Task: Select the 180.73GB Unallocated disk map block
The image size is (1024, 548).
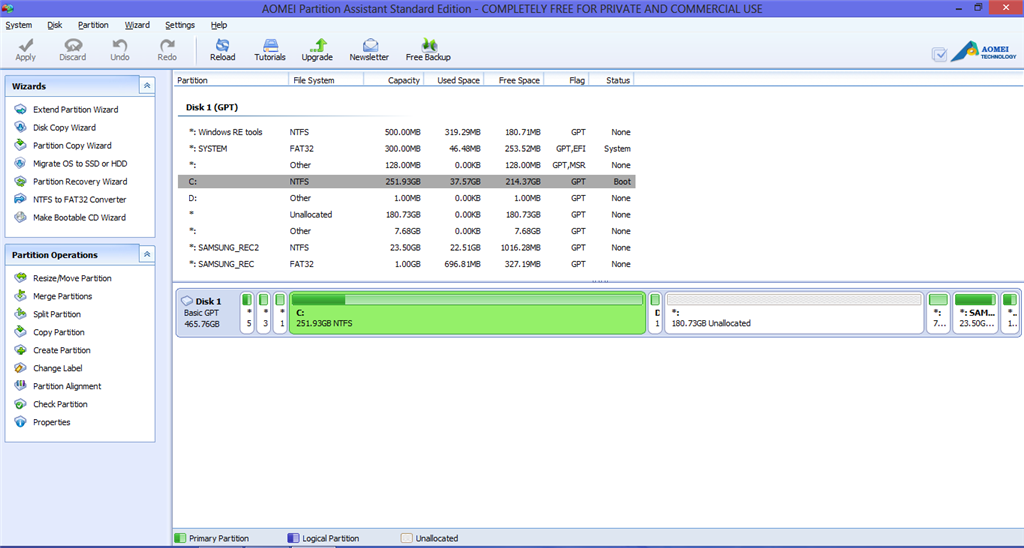Action: [794, 313]
